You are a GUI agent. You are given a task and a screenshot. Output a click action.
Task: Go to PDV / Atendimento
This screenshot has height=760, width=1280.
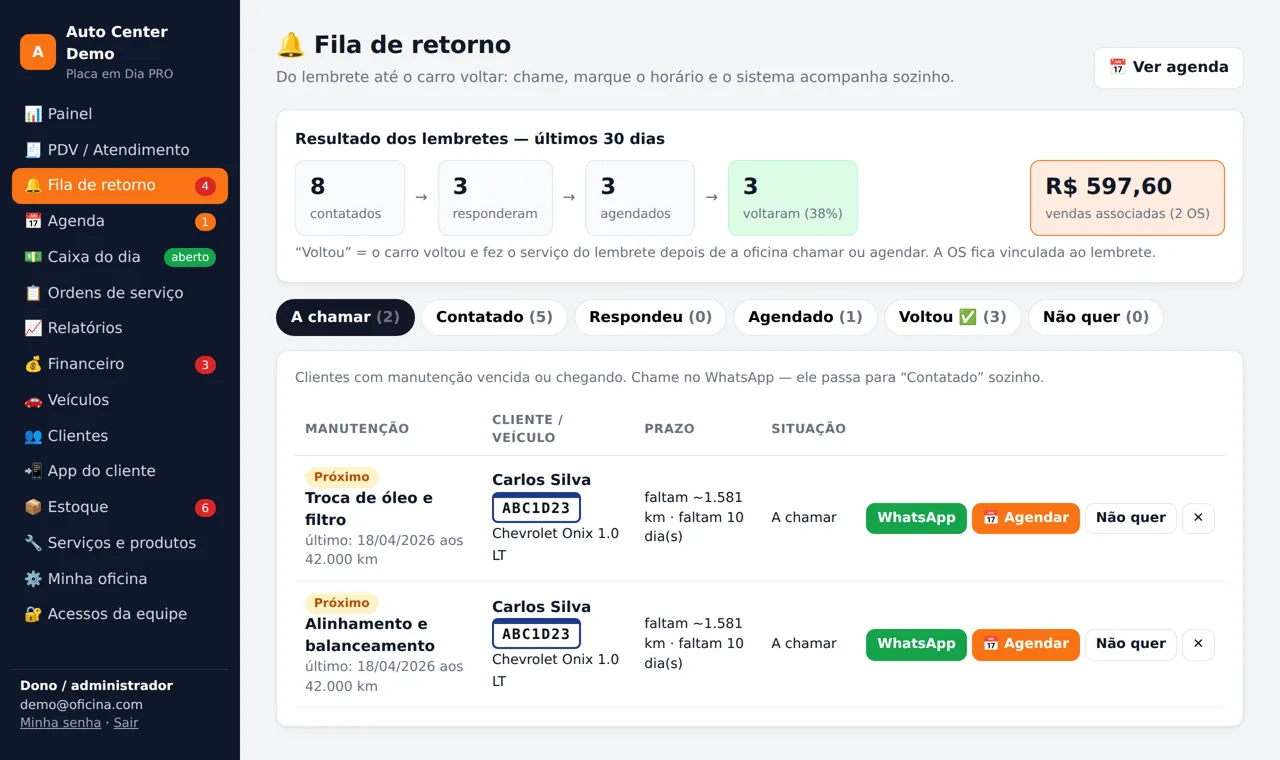point(120,150)
